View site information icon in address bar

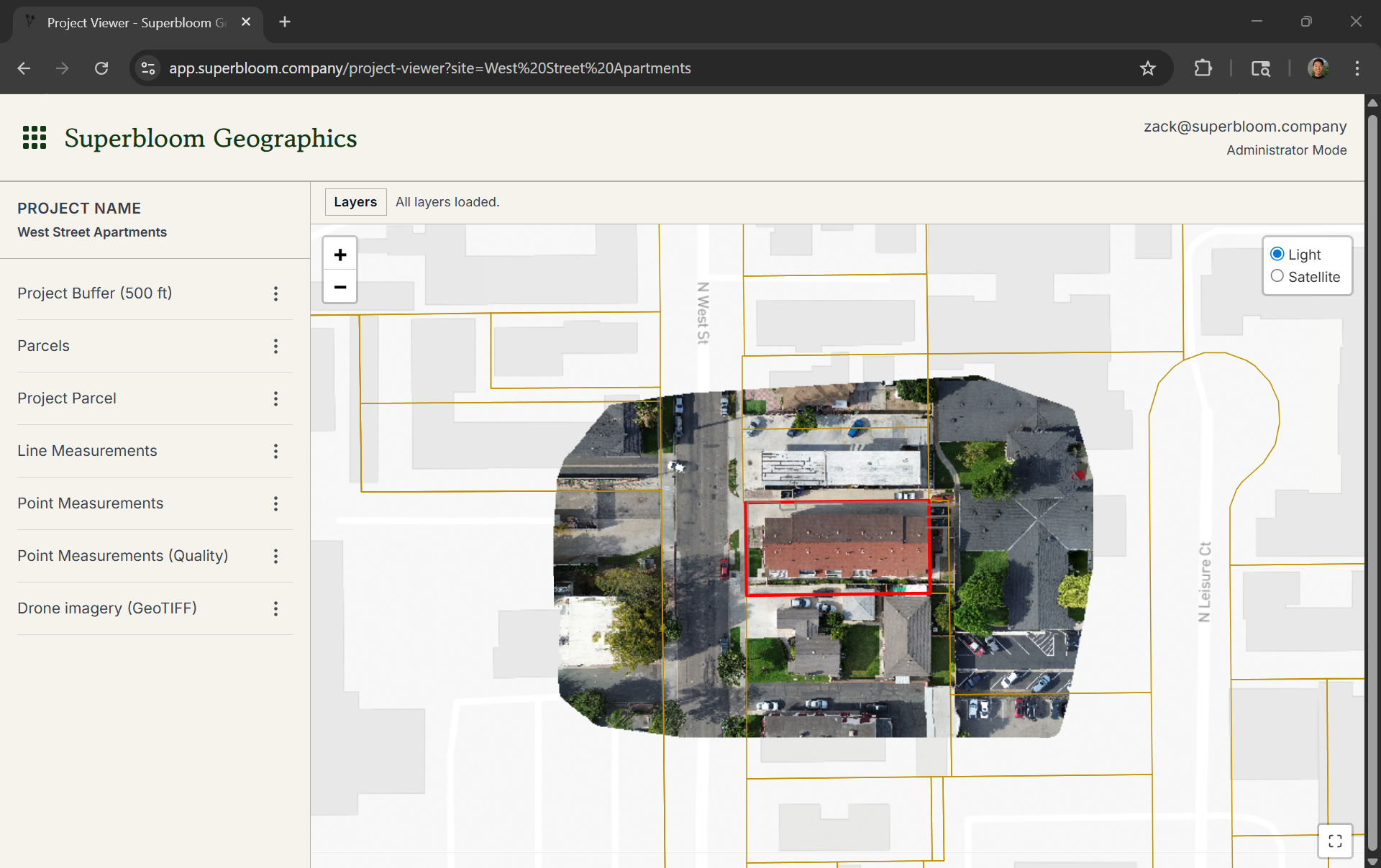coord(148,68)
